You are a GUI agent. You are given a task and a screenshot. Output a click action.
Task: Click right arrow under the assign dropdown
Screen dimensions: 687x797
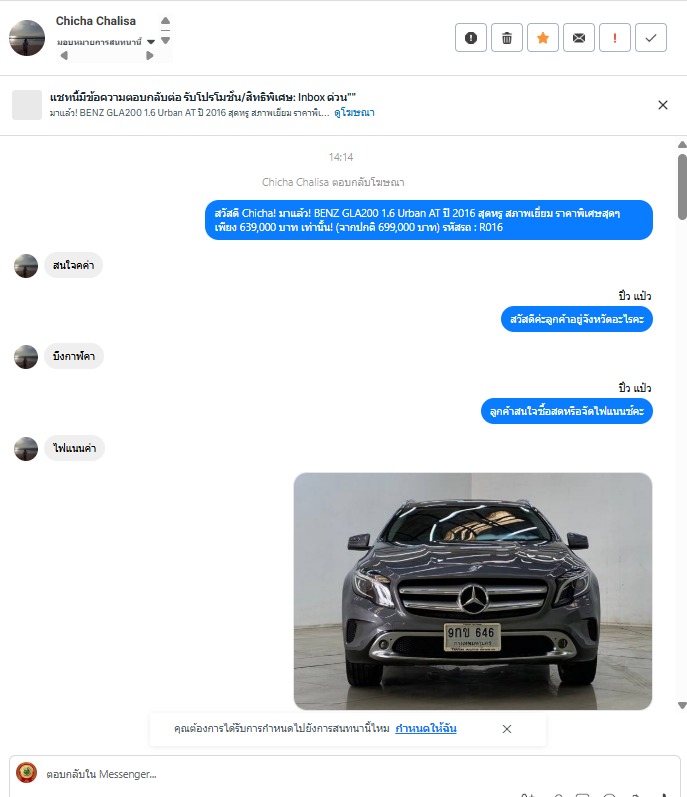[x=149, y=55]
